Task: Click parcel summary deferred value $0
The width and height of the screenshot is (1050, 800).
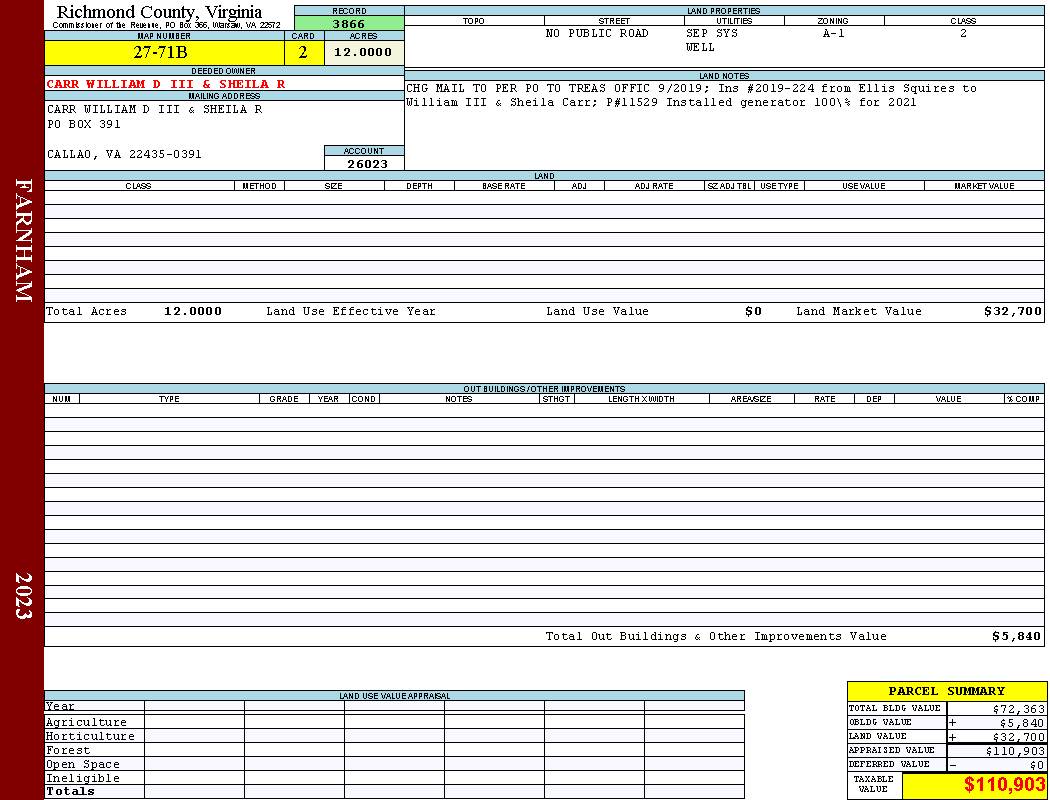Action: [1037, 765]
